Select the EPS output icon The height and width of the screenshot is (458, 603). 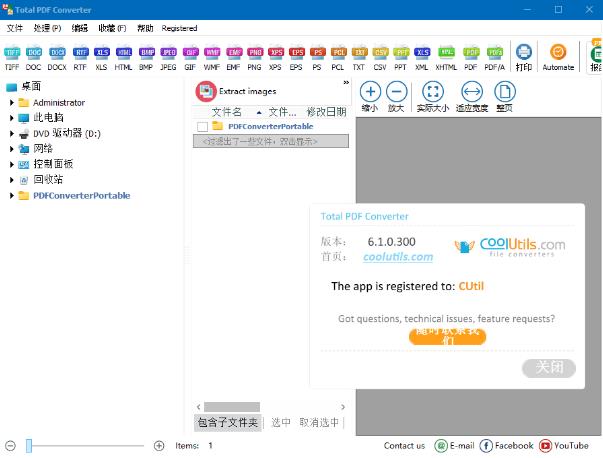click(297, 58)
